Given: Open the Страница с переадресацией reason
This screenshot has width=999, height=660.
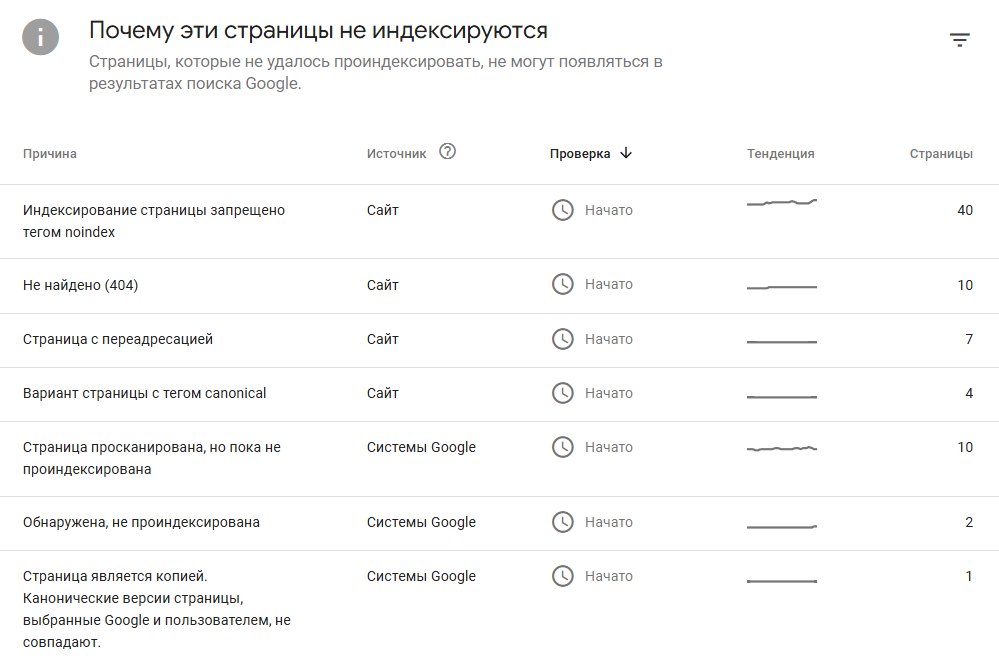Looking at the screenshot, I should [x=118, y=339].
